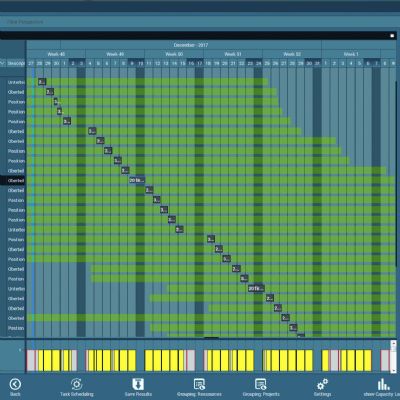The height and width of the screenshot is (400, 400).
Task: Click the day 31 column header
Action: tap(317, 63)
